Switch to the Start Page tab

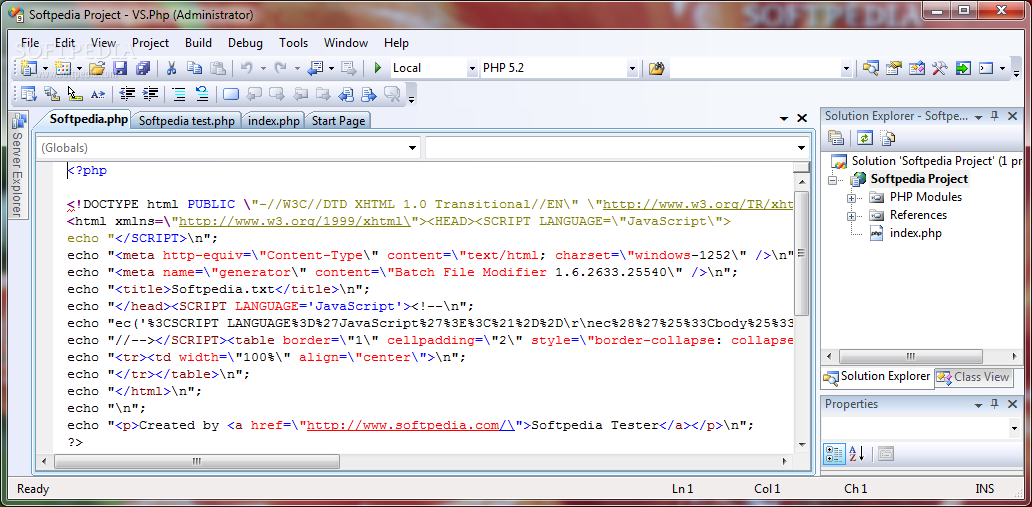338,120
